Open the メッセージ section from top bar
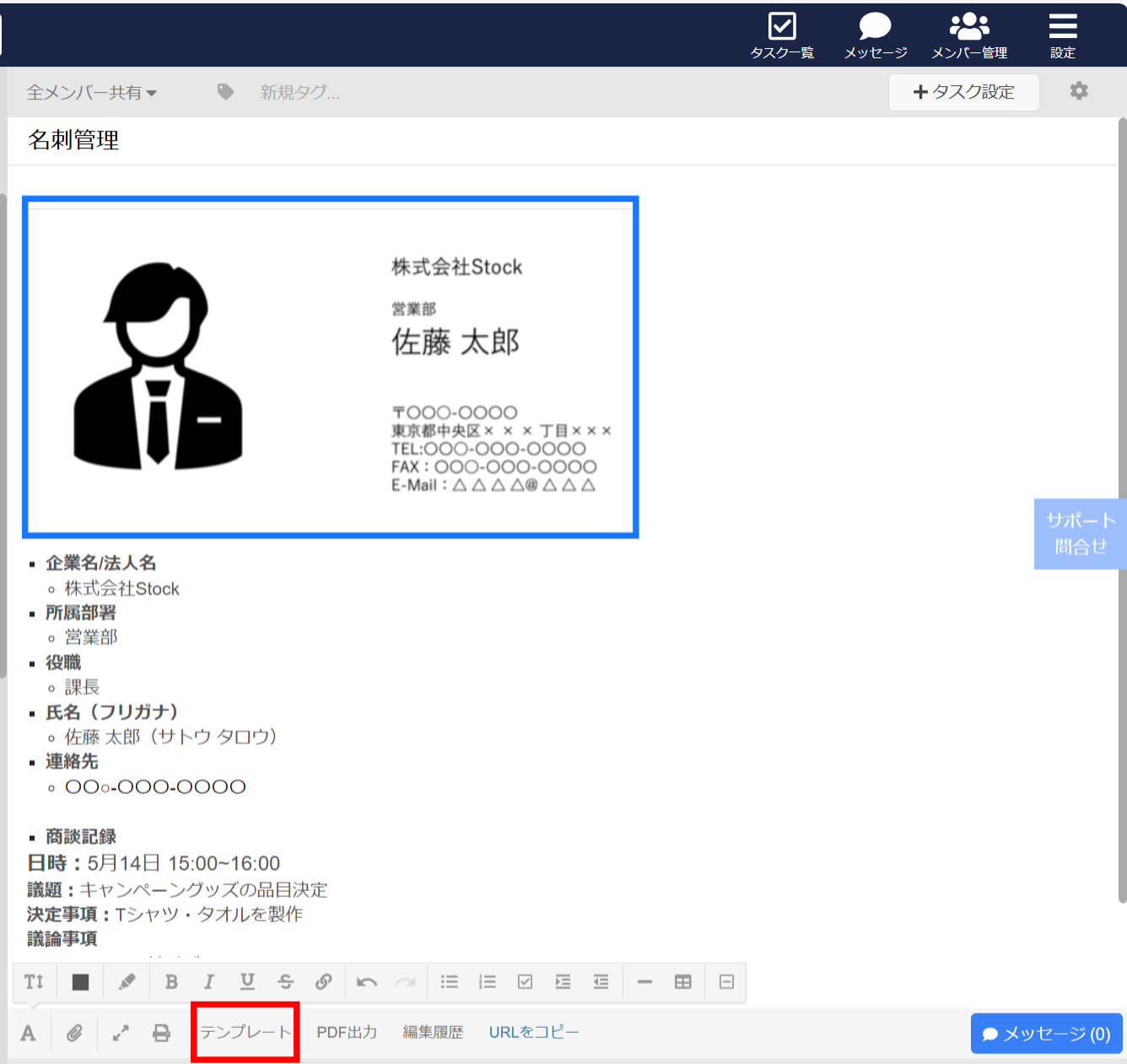The height and width of the screenshot is (1064, 1127). point(874,35)
